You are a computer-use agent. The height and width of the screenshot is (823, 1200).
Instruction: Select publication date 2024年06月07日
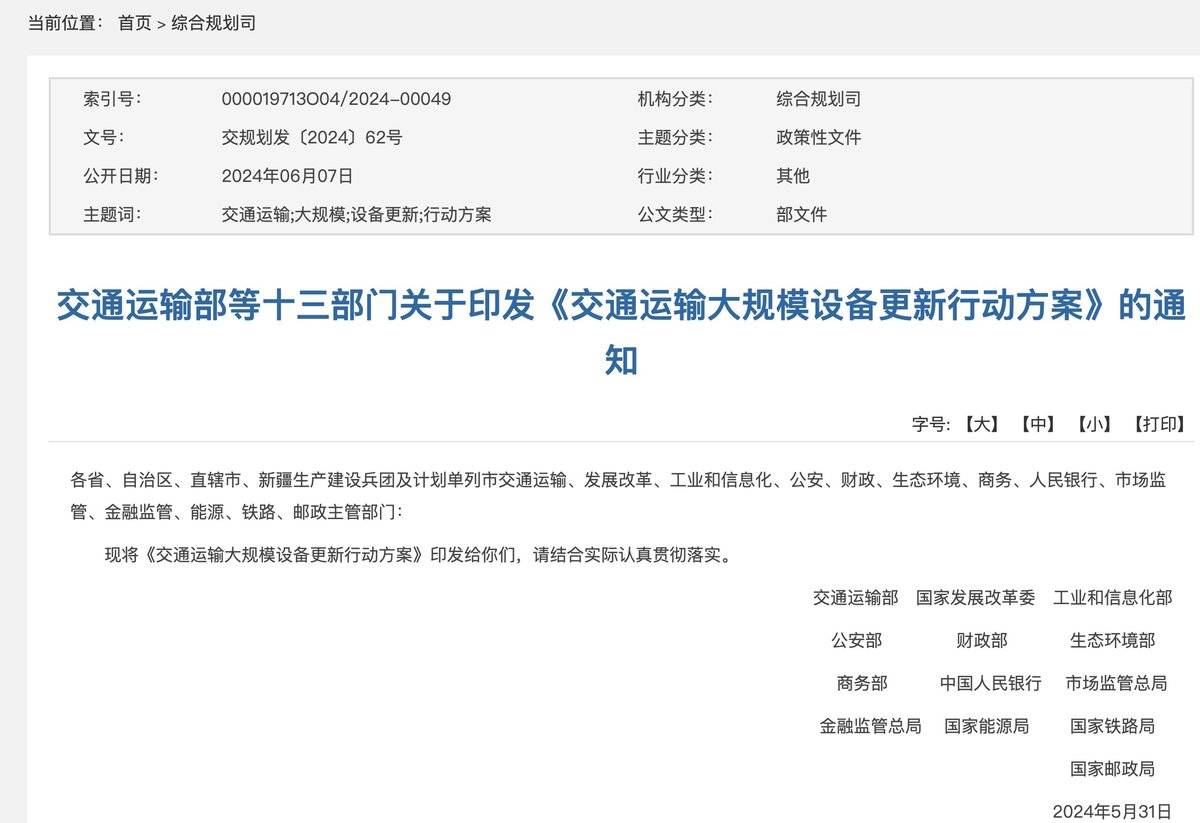pyautogui.click(x=287, y=176)
